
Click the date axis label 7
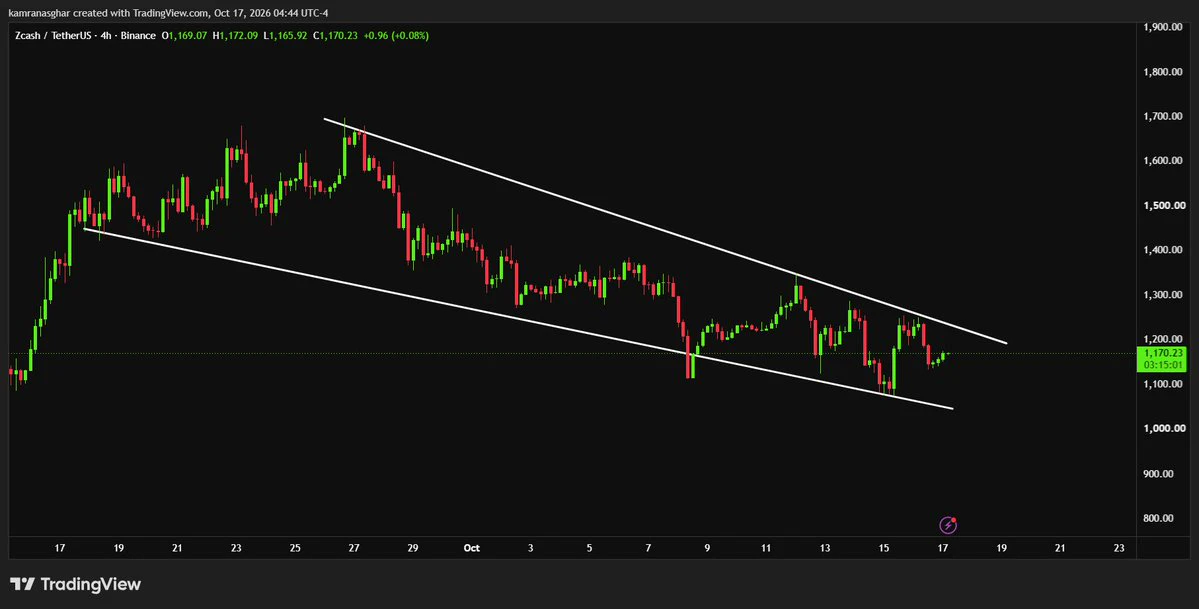tap(648, 548)
